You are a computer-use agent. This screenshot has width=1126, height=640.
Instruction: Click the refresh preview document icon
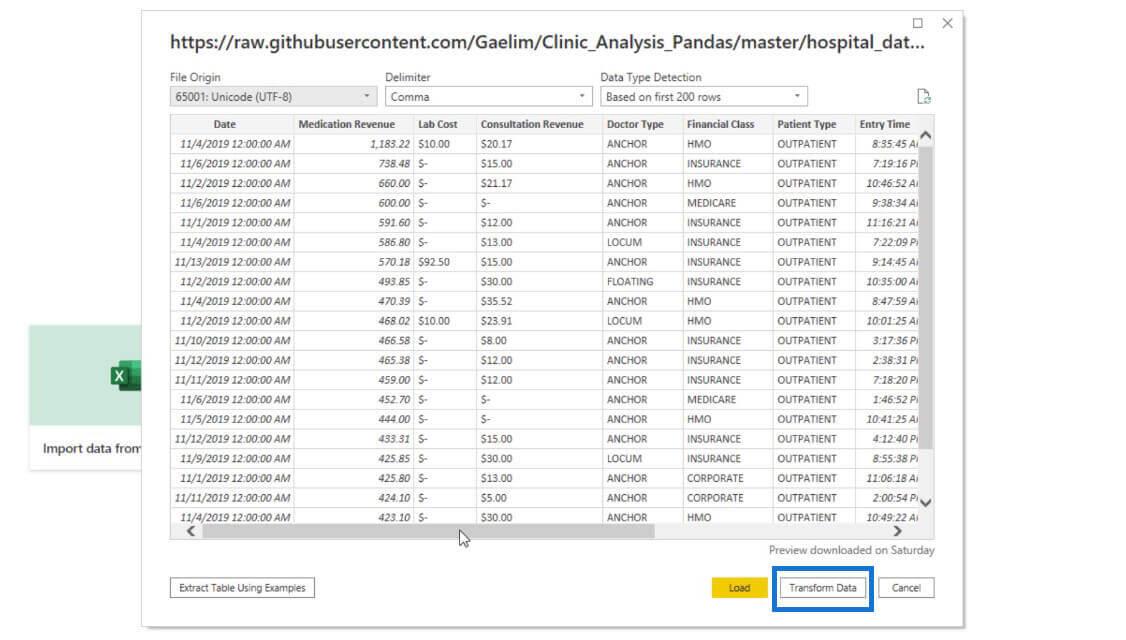click(x=923, y=96)
